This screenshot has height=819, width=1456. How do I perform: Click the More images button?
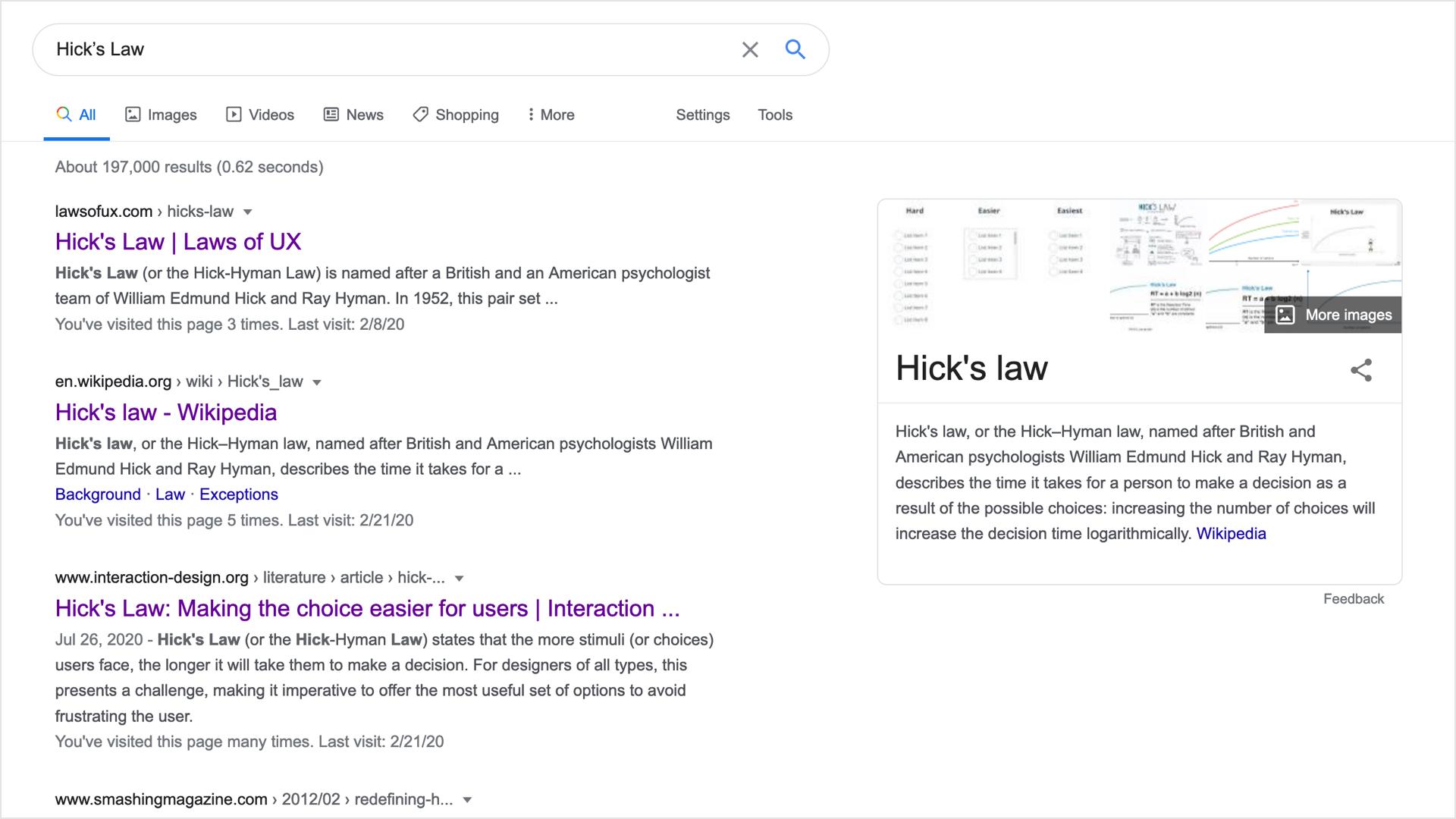1332,314
